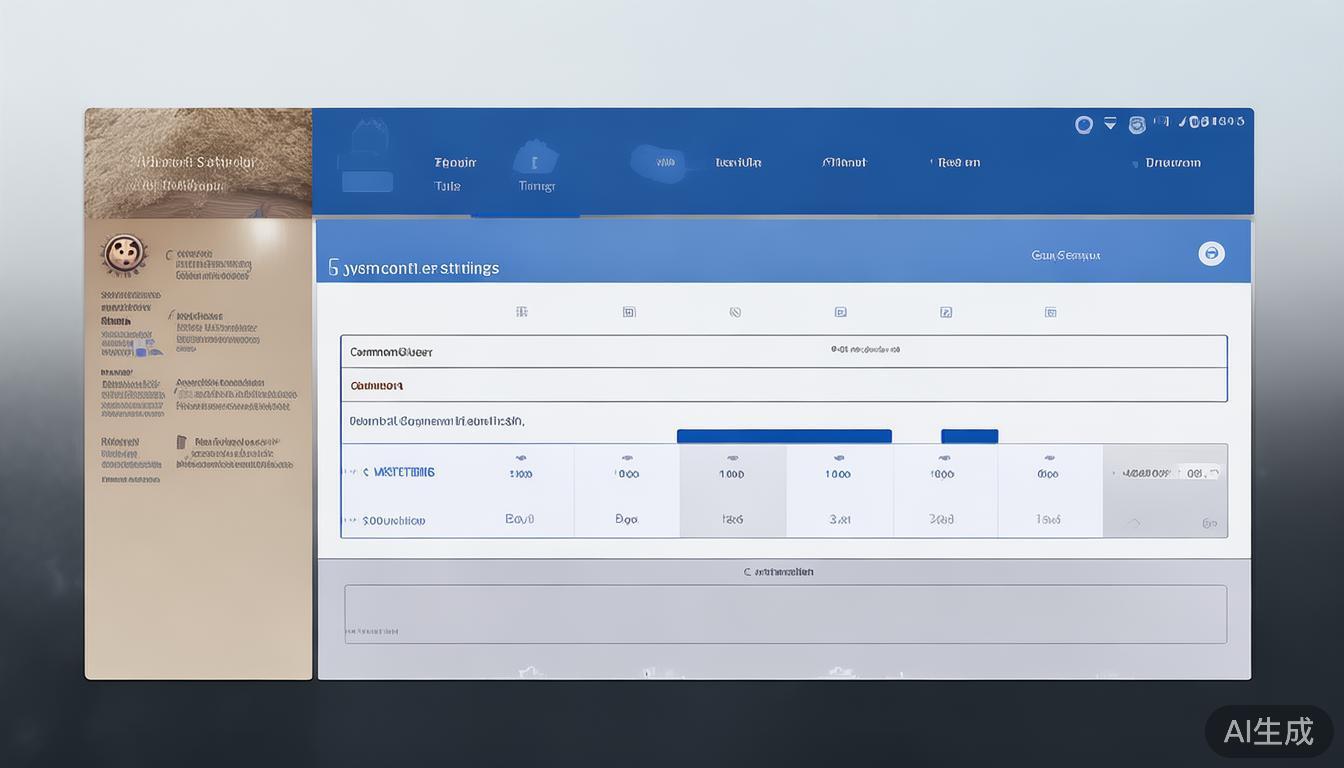This screenshot has width=1344, height=768.
Task: Click the last square icon in the icon row
Action: (x=1051, y=312)
